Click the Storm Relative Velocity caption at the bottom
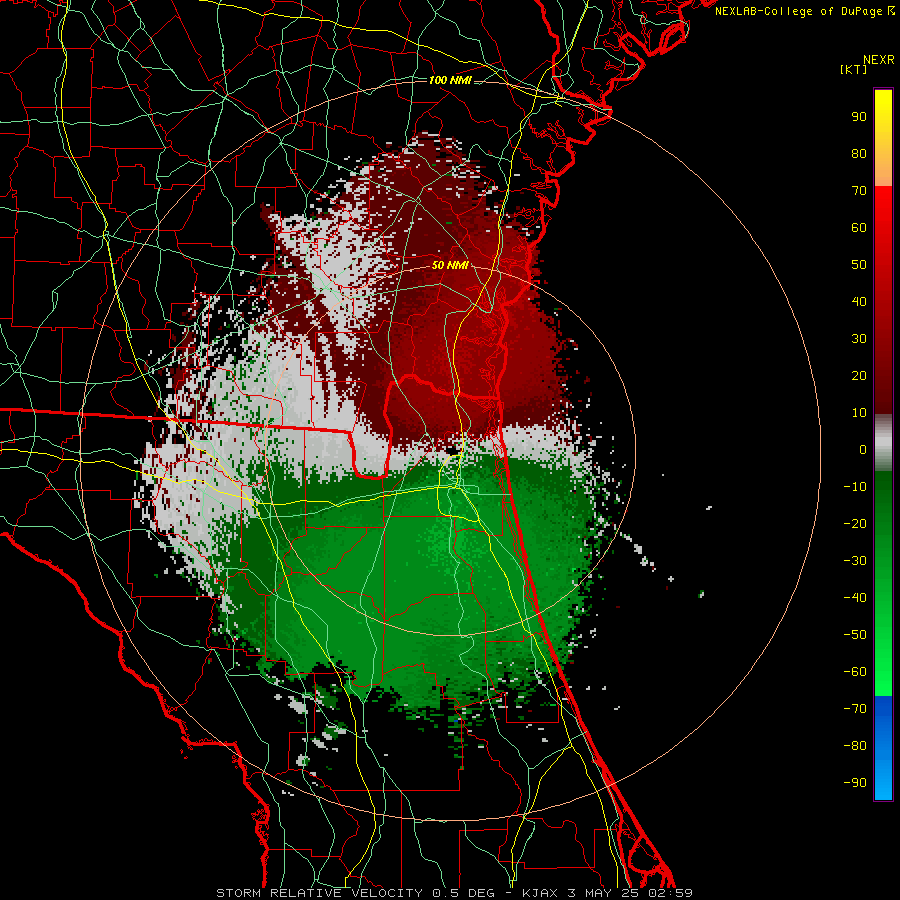The height and width of the screenshot is (900, 900). point(454,893)
